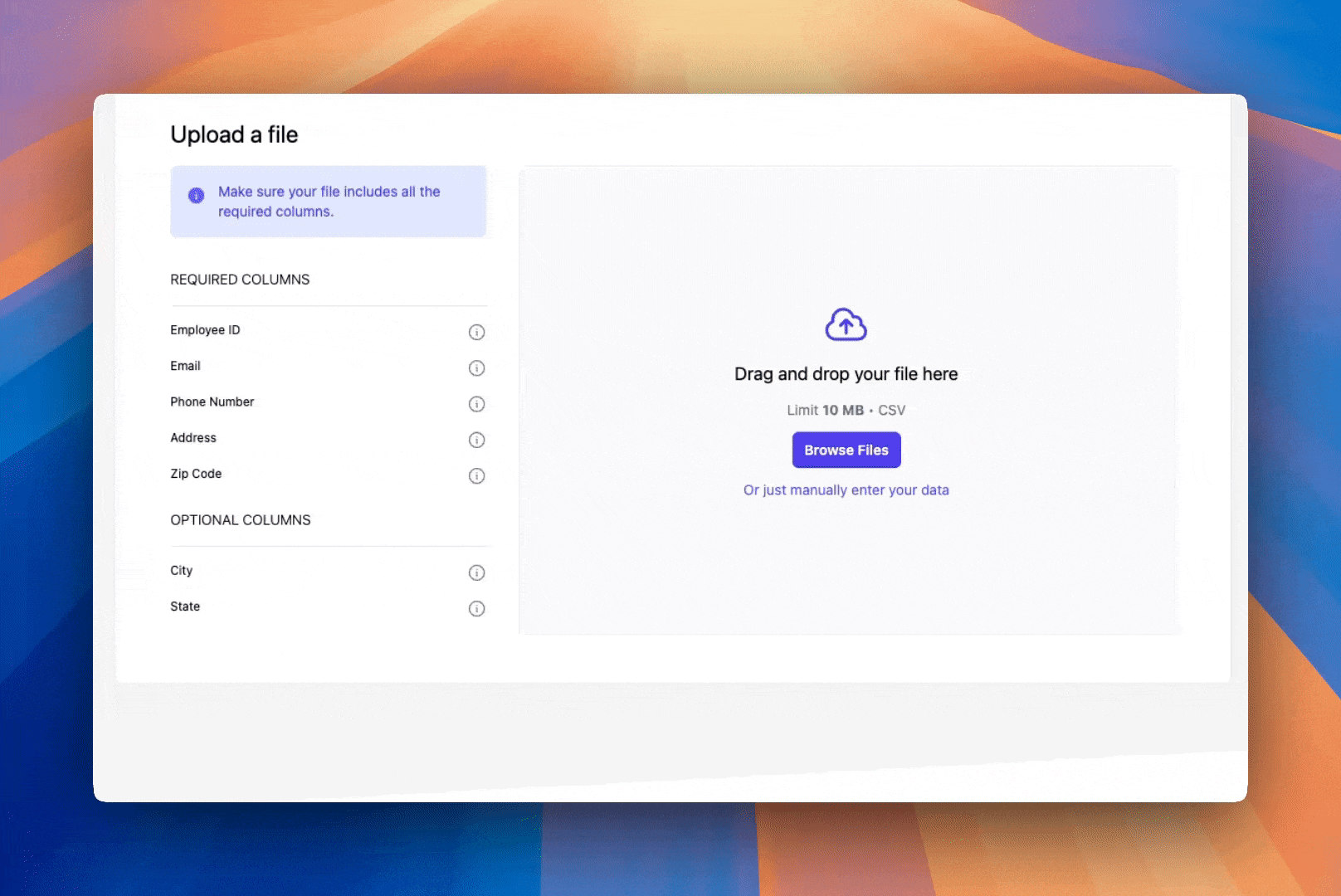Open the tooltip for the Address column
The height and width of the screenshot is (896, 1341).
tap(476, 440)
